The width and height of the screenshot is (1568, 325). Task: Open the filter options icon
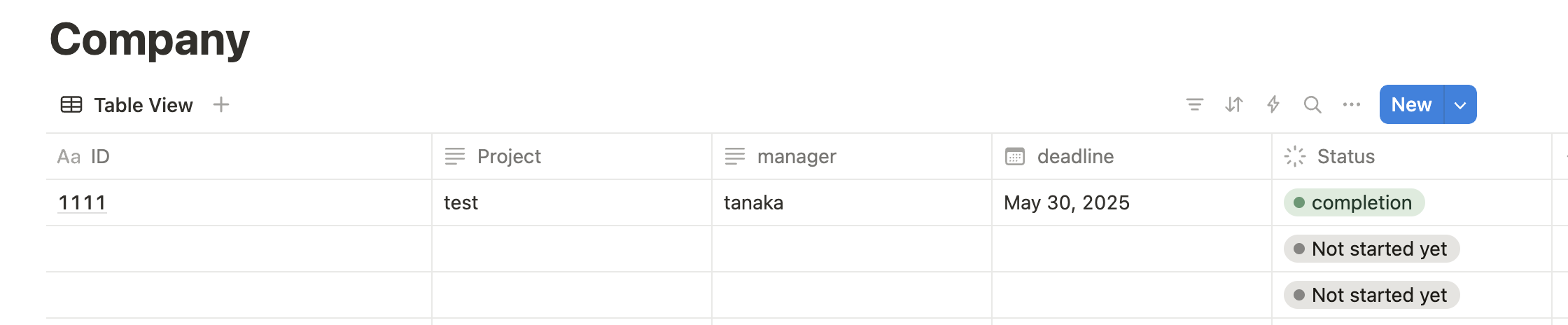1195,105
